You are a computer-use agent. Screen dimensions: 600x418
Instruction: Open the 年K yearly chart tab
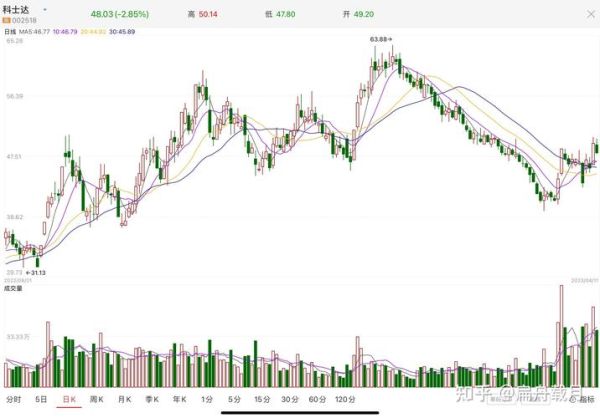(x=179, y=399)
